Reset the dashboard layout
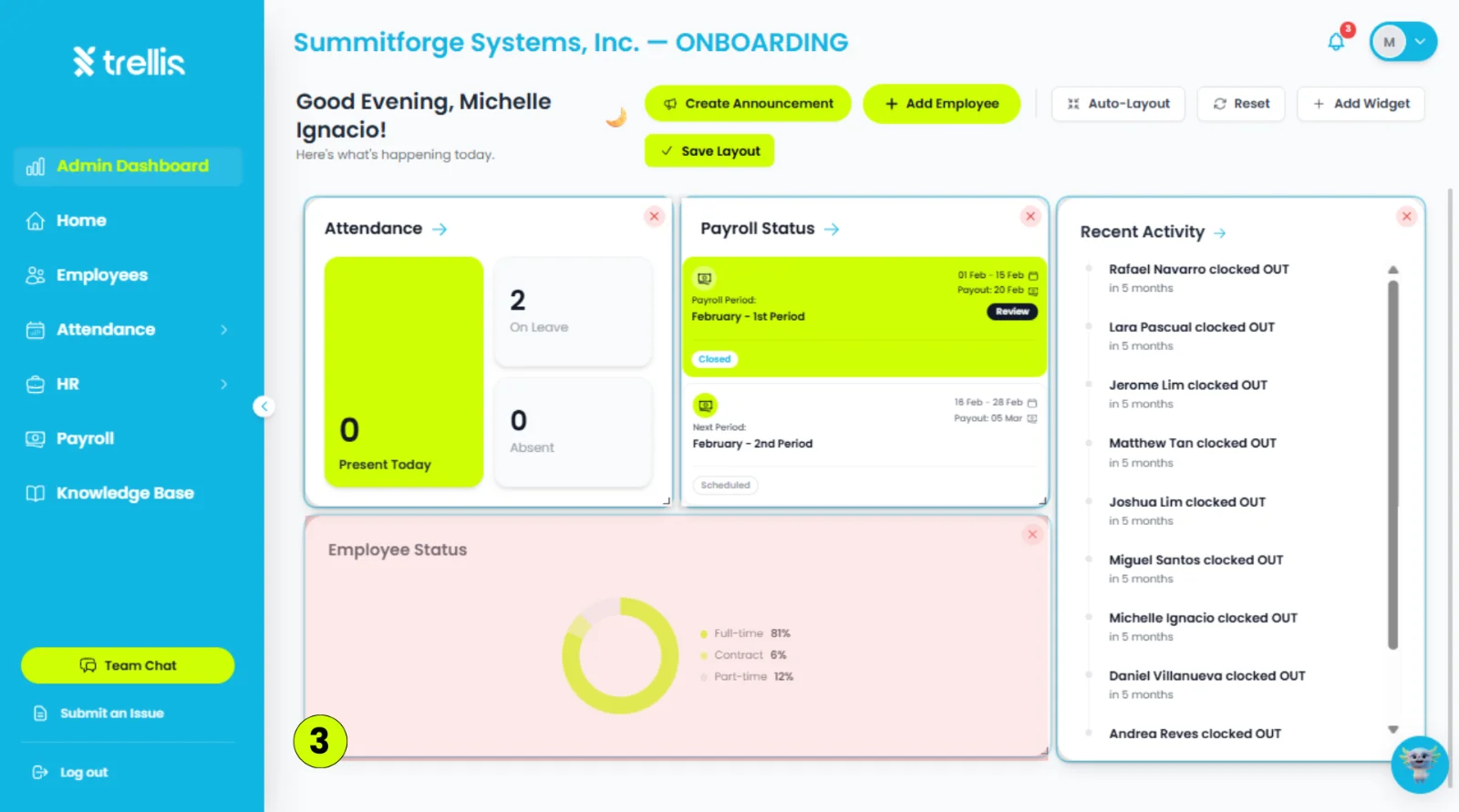The width and height of the screenshot is (1459, 812). tap(1241, 104)
